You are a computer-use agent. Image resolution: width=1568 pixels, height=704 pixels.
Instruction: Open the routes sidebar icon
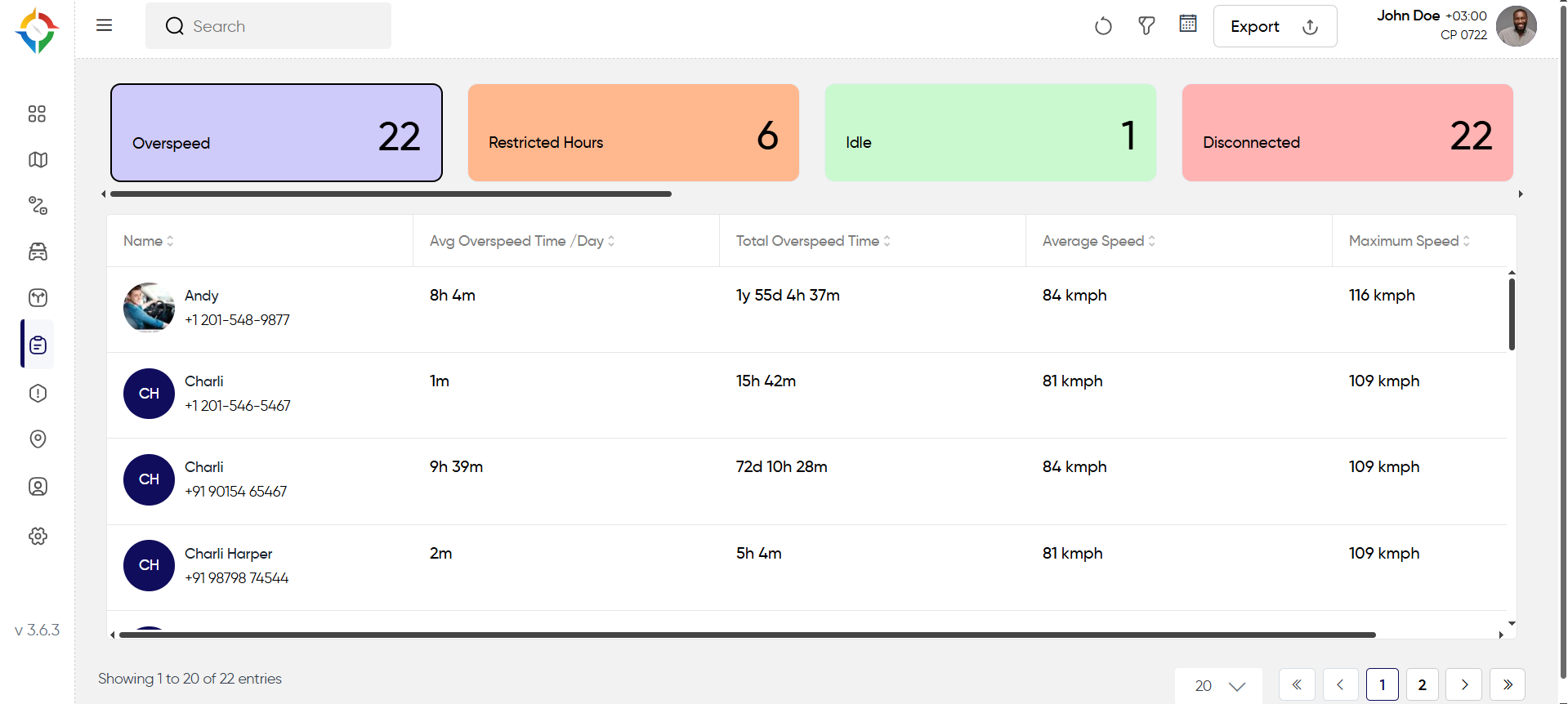[x=38, y=205]
